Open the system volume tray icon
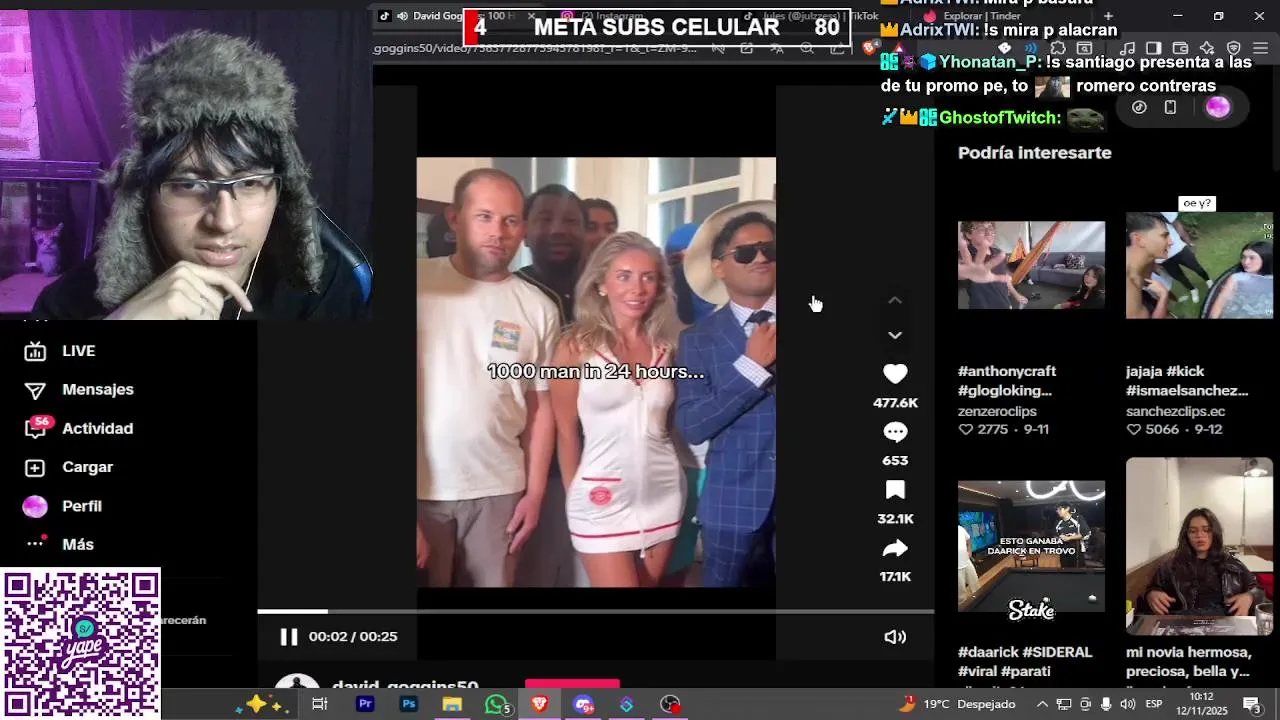 point(1128,704)
